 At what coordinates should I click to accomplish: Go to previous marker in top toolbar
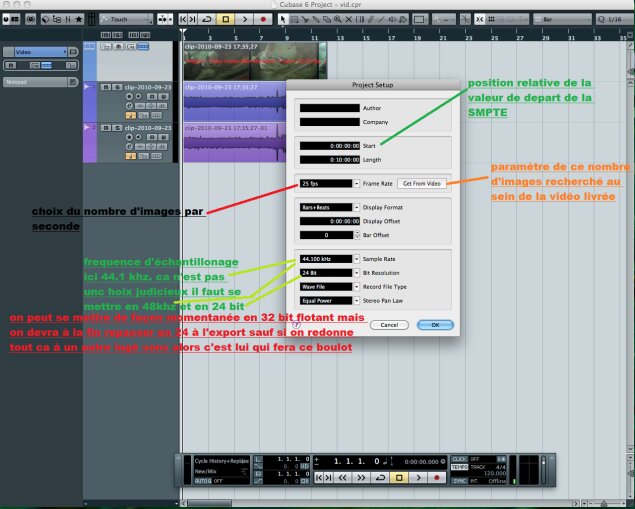pyautogui.click(x=183, y=19)
